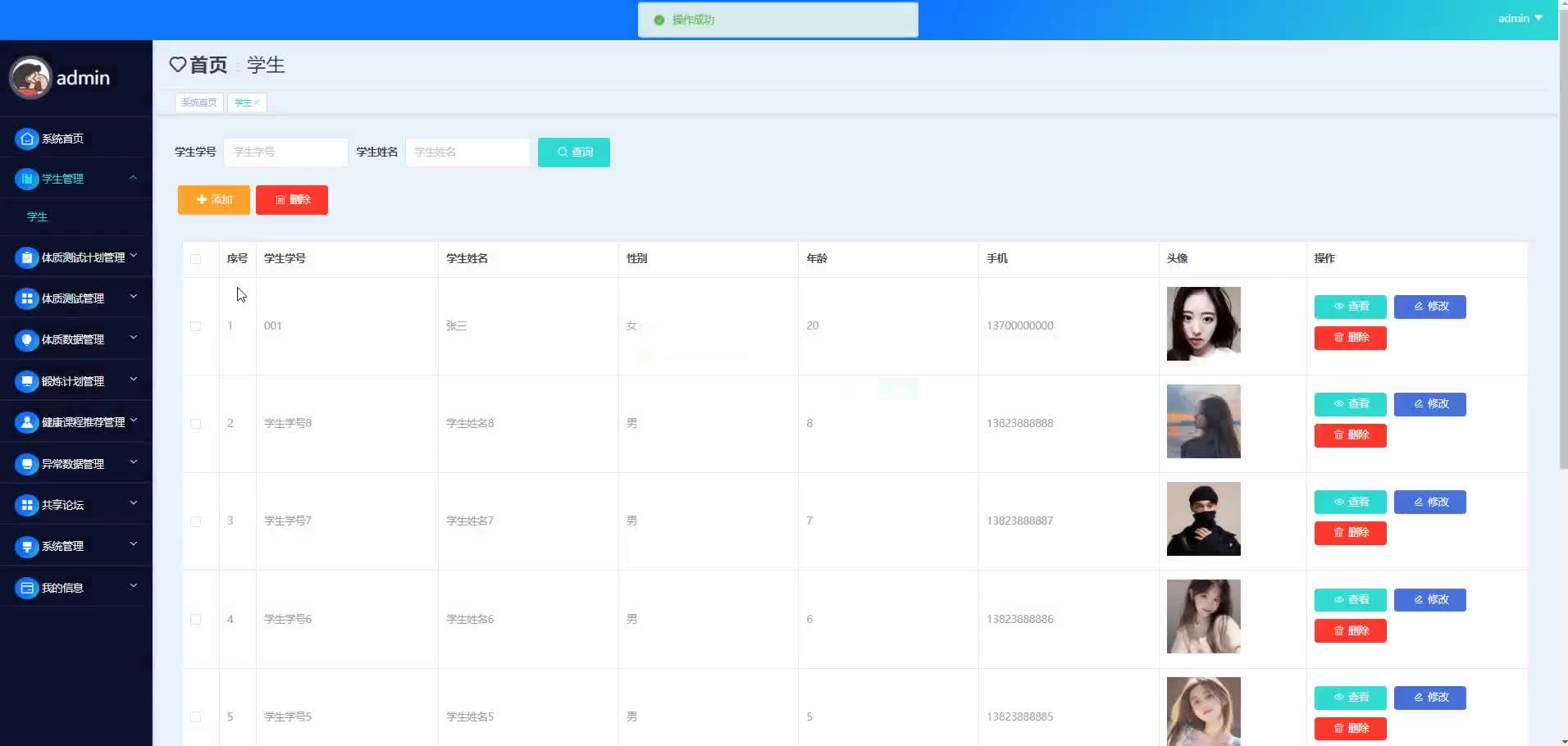Click the green success icon in notification

659,20
